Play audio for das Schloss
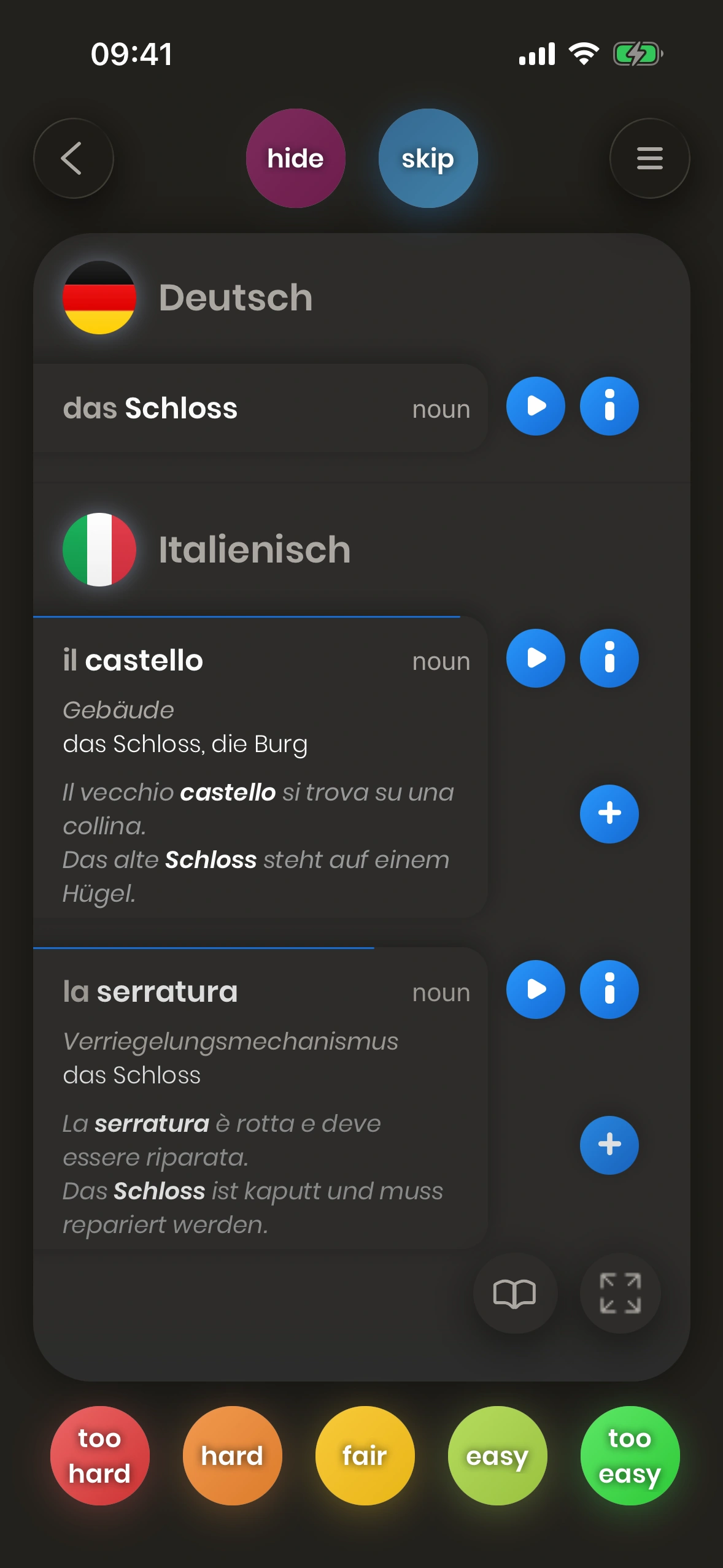 coord(535,406)
